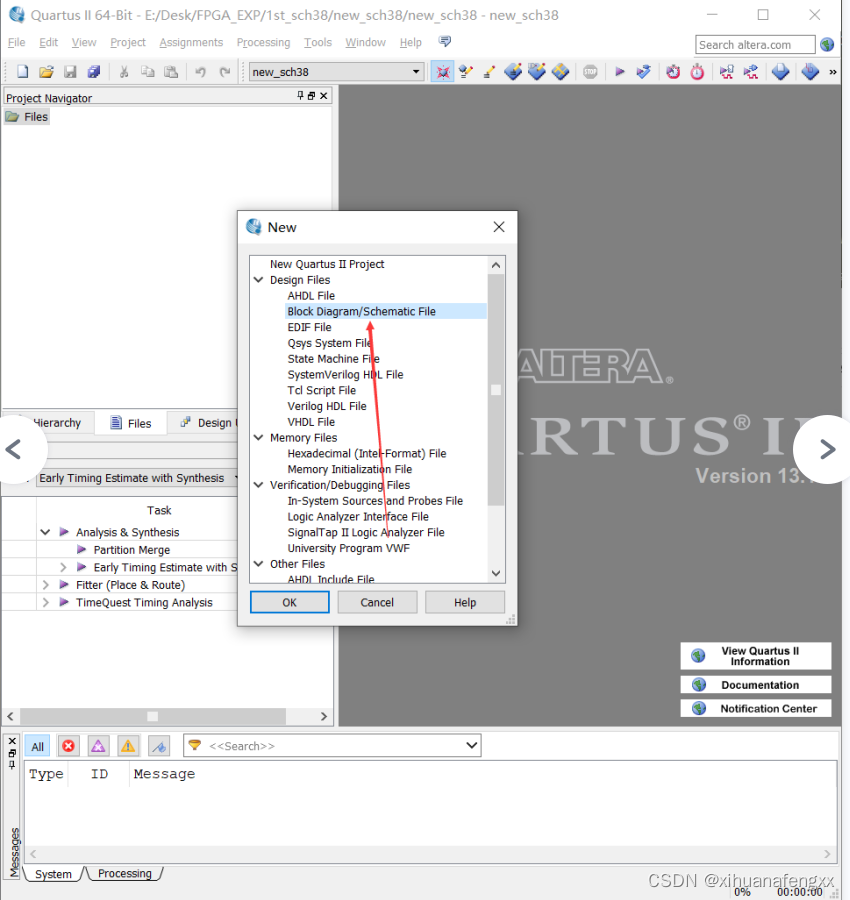
Task: Toggle the All messages filter
Action: click(x=37, y=746)
